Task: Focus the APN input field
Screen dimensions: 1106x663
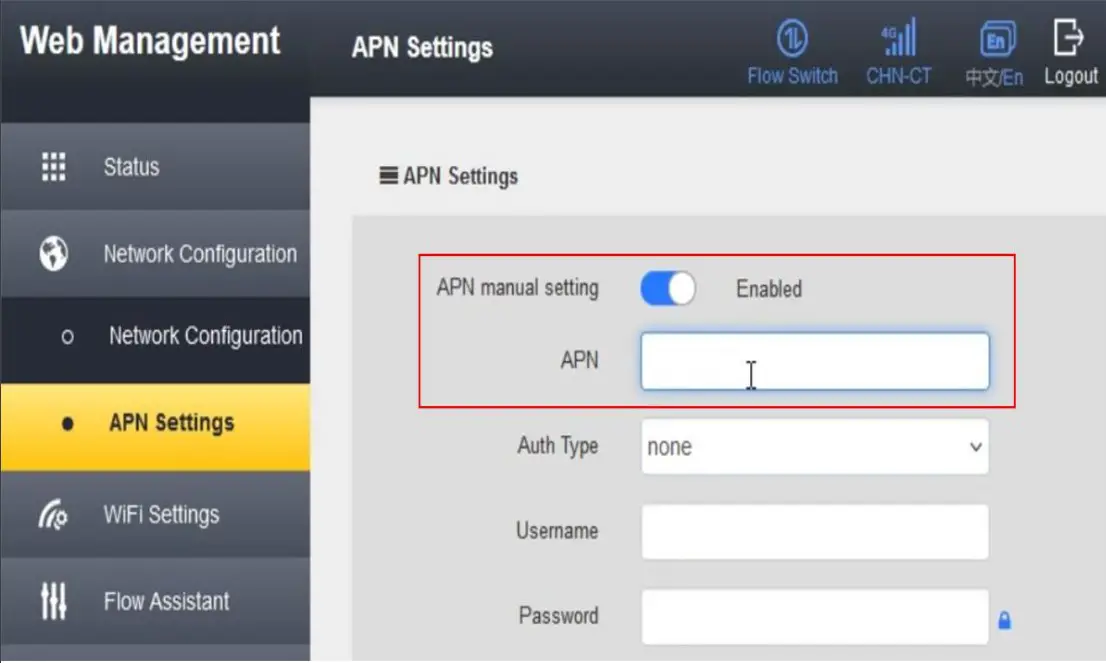Action: [815, 361]
